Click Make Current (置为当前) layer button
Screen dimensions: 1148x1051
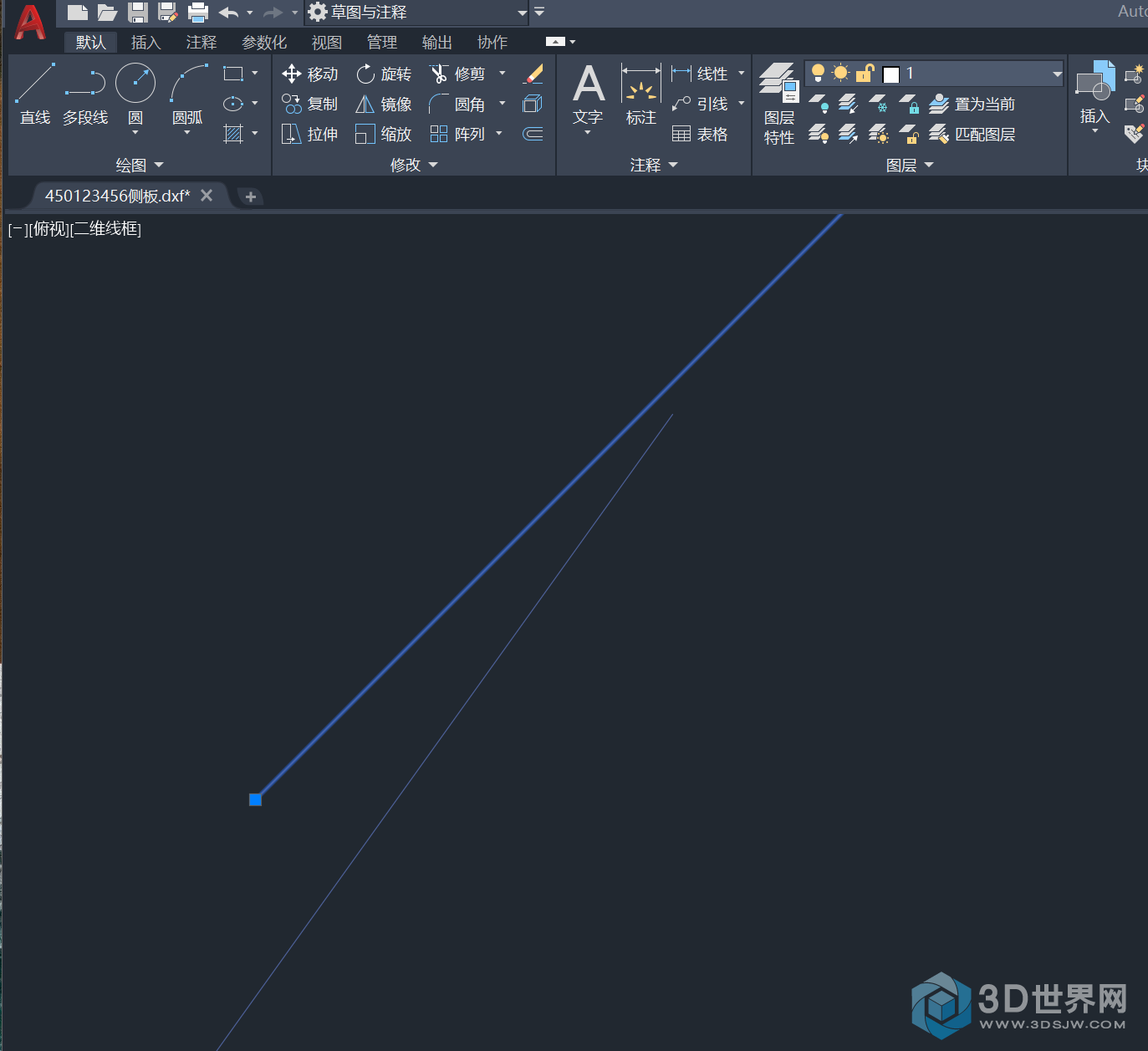click(972, 104)
